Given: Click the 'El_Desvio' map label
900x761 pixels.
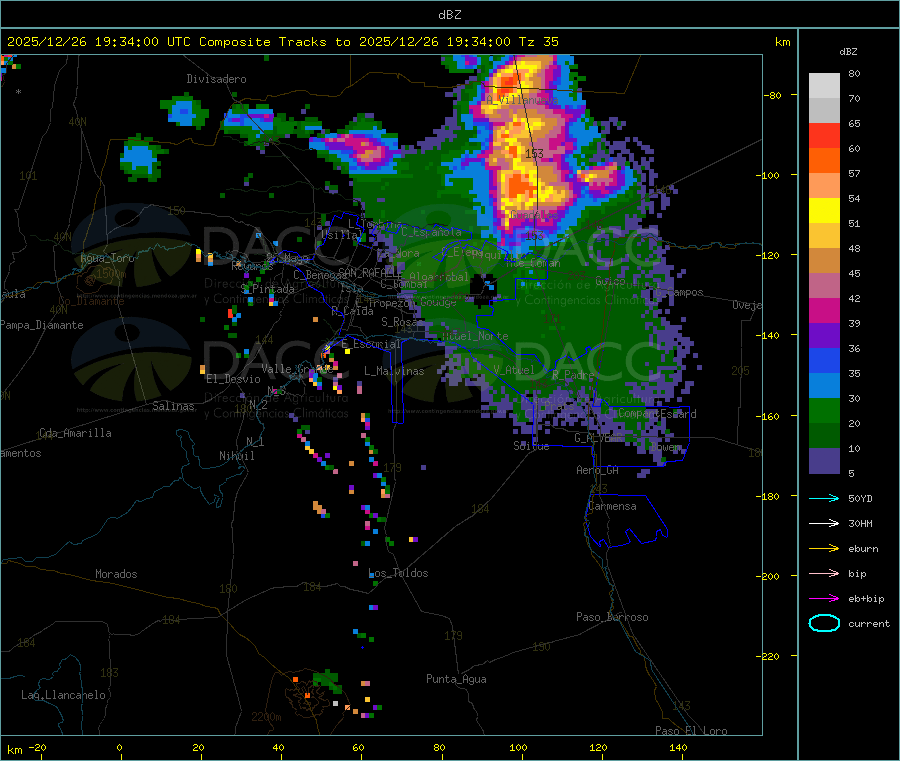Looking at the screenshot, I should click(233, 379).
